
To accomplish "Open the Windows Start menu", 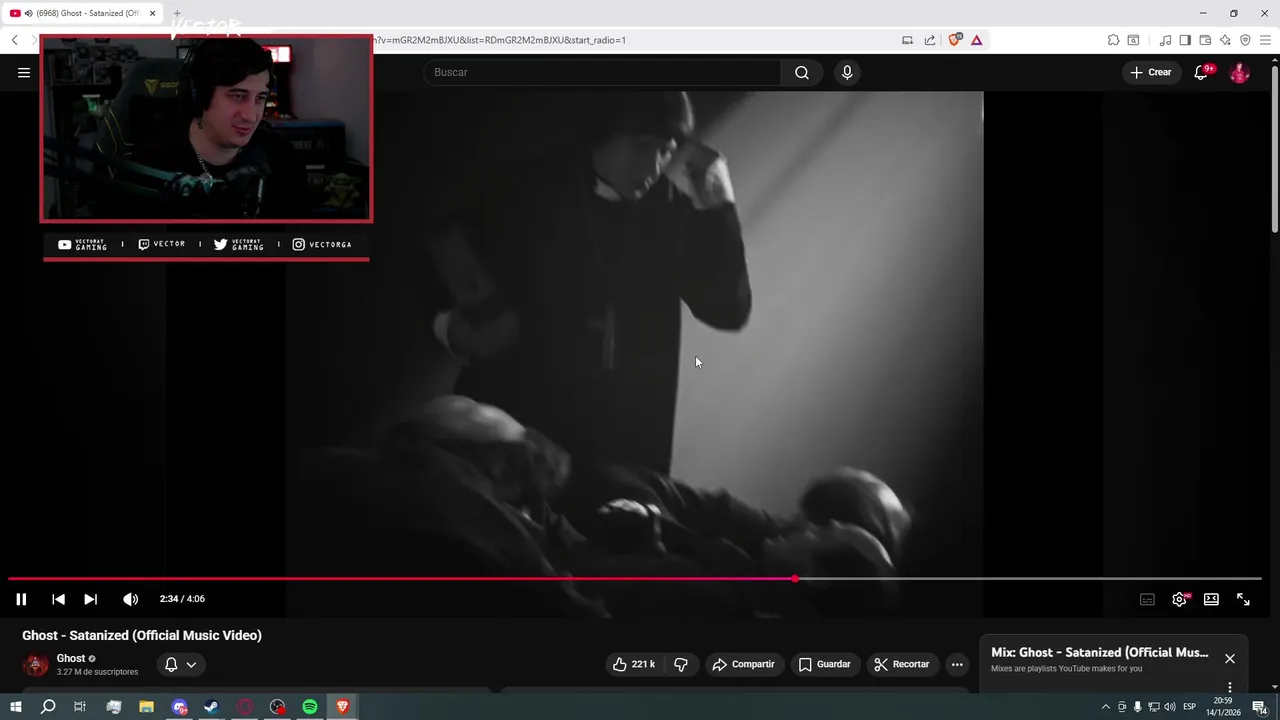I will tap(15, 707).
